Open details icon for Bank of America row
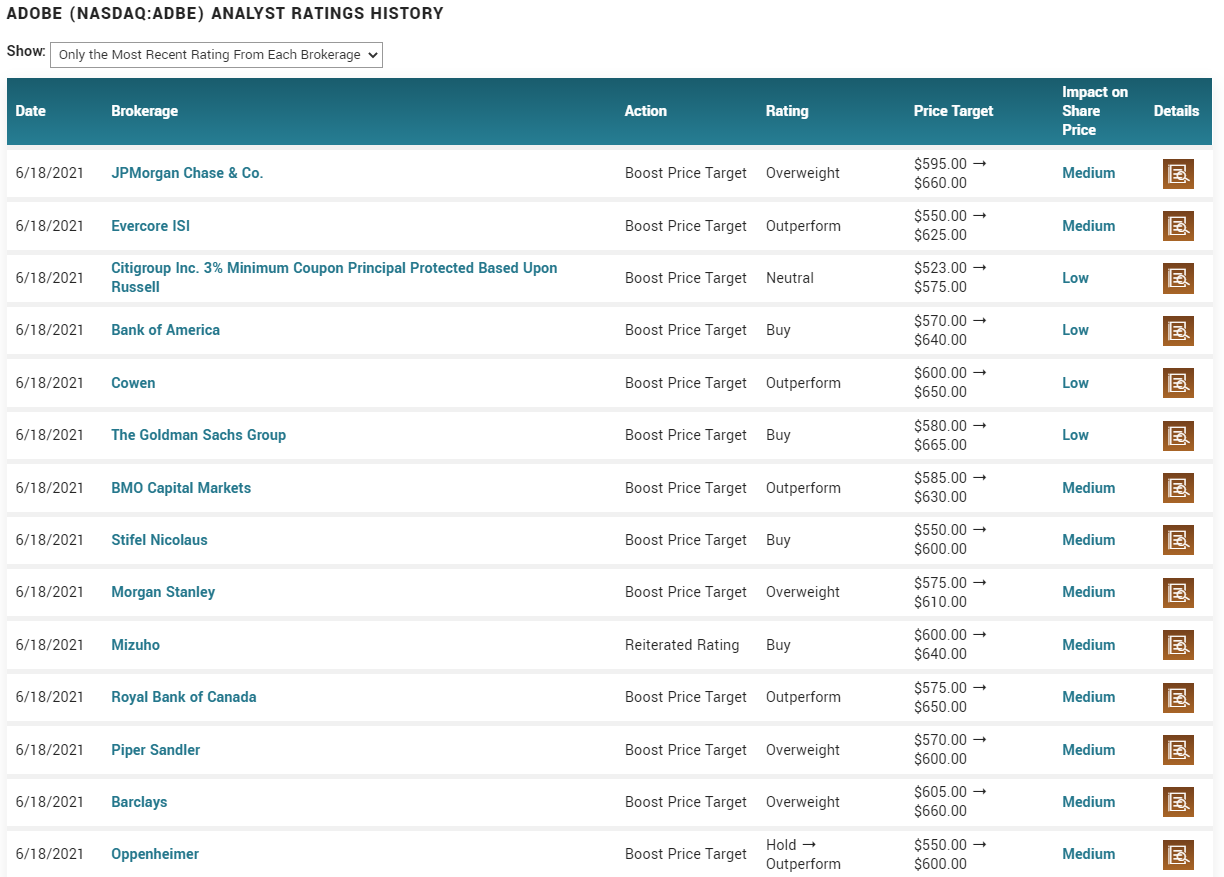 click(x=1178, y=331)
